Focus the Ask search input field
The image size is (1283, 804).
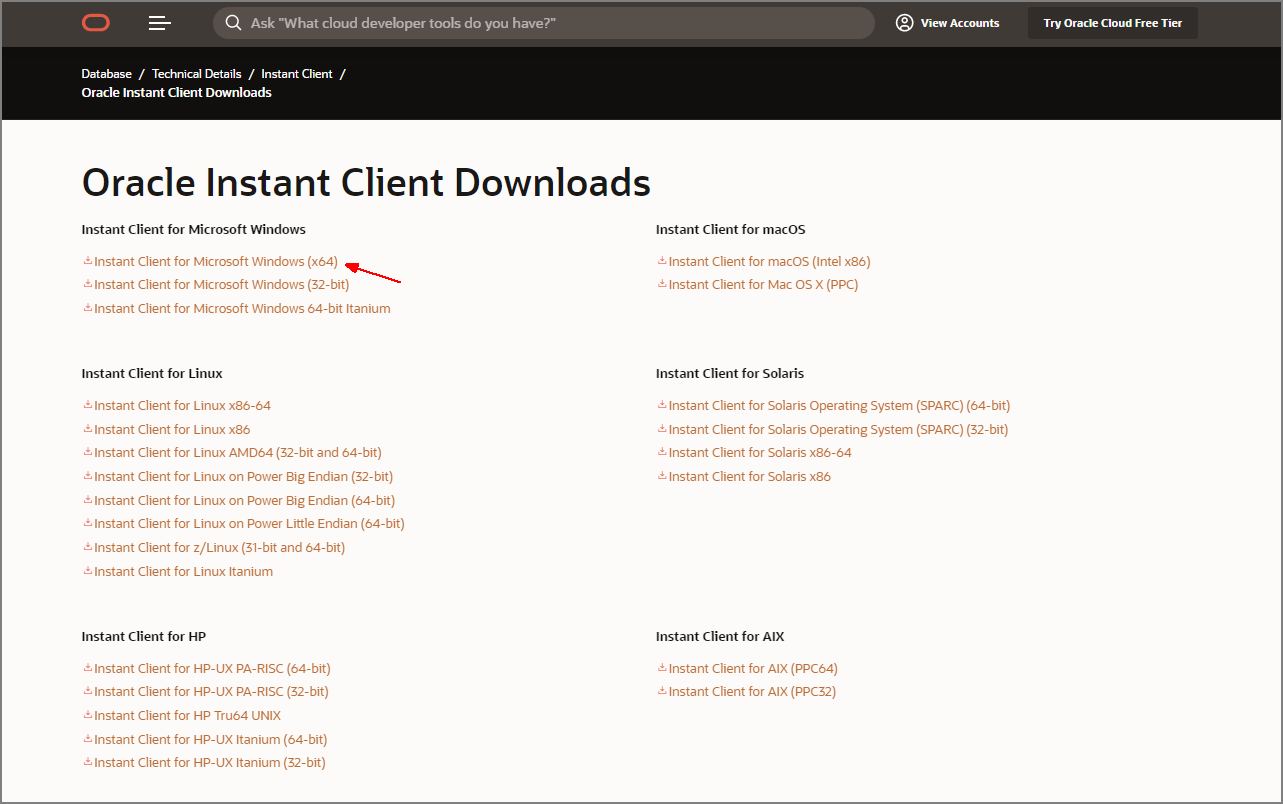click(x=544, y=23)
